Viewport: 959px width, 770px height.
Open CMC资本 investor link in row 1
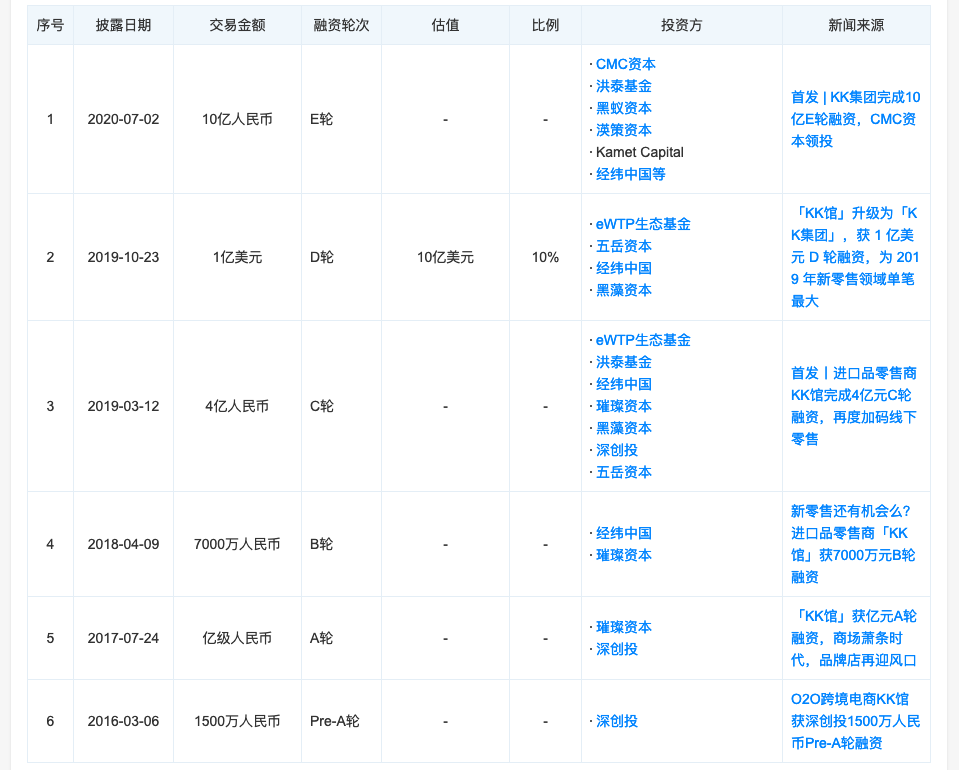click(x=625, y=64)
